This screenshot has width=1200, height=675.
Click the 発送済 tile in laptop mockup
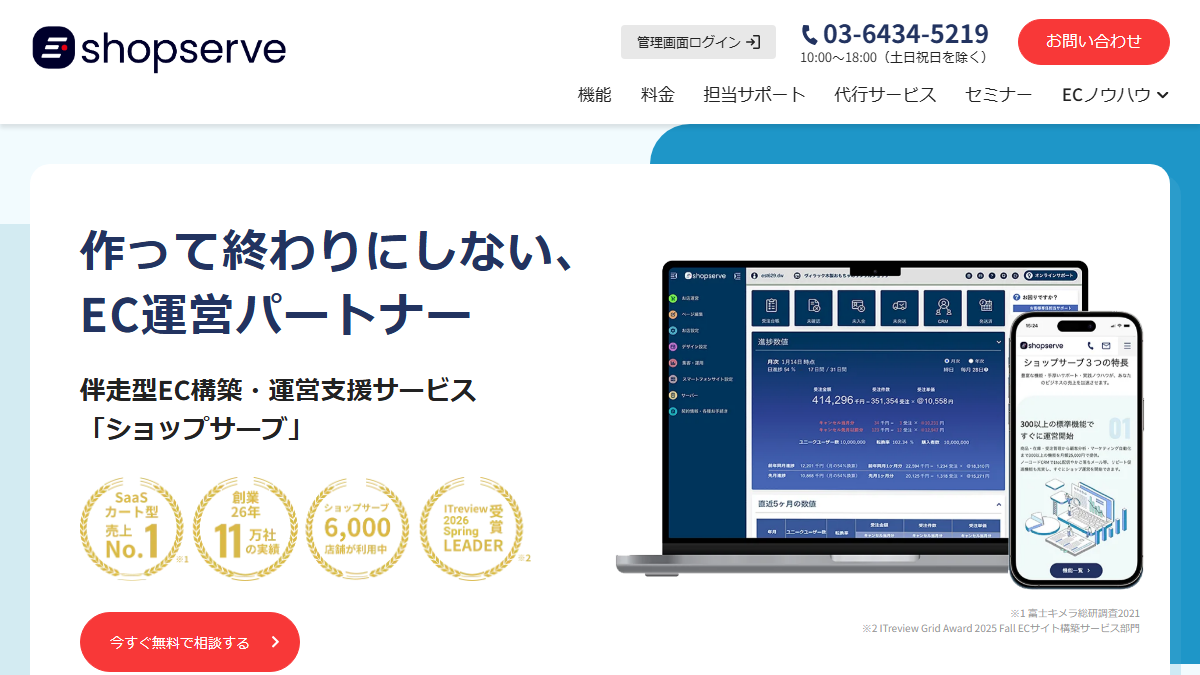click(x=986, y=309)
